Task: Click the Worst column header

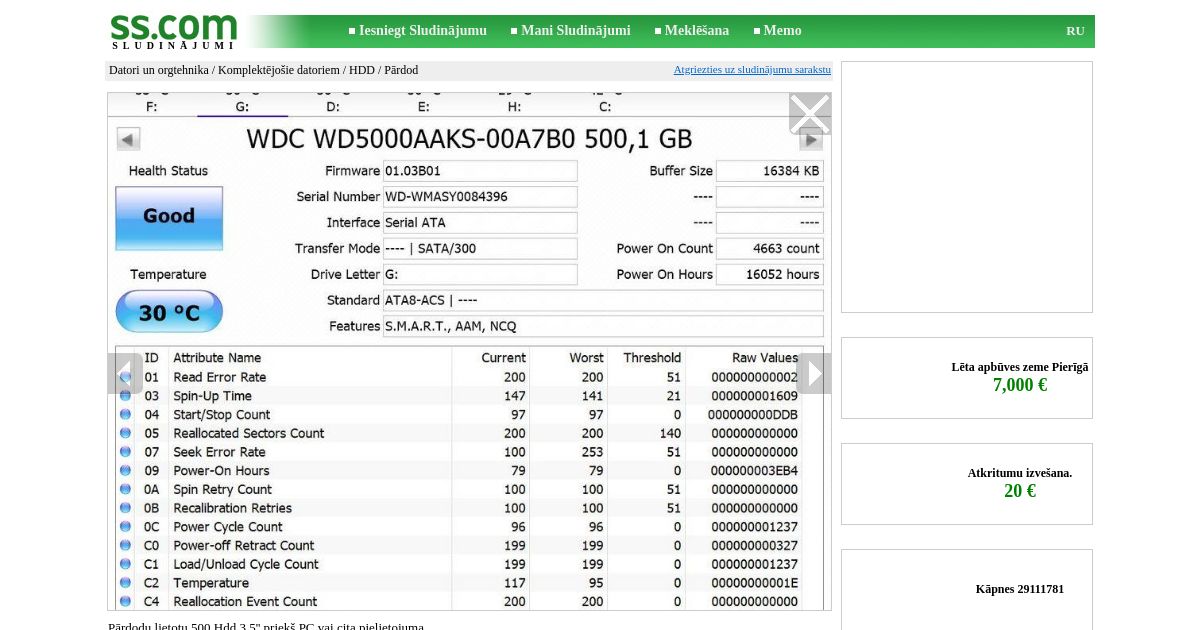Action: [x=587, y=358]
